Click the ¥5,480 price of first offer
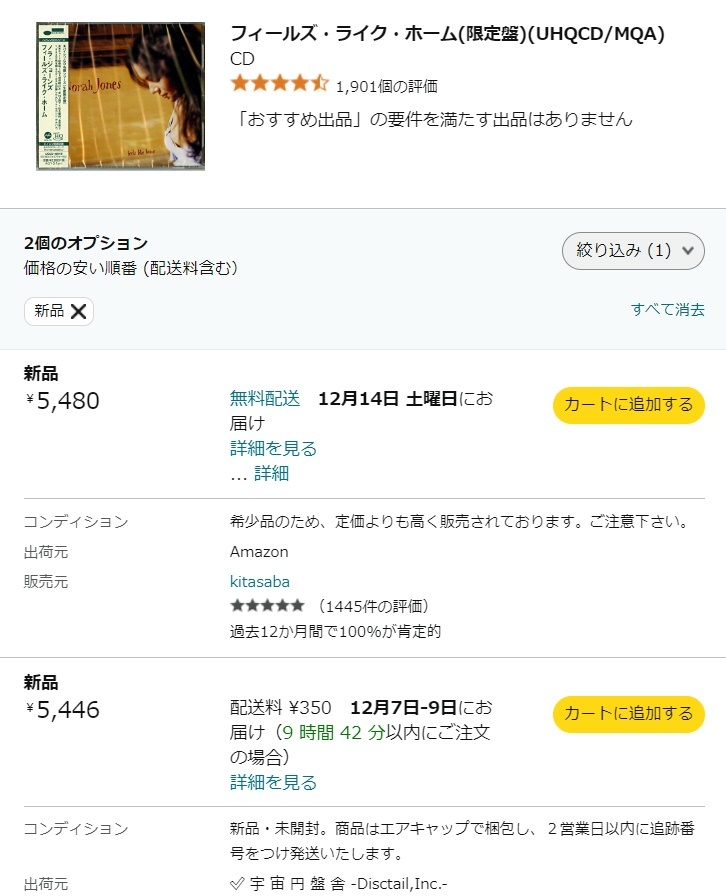The image size is (726, 896). 62,401
